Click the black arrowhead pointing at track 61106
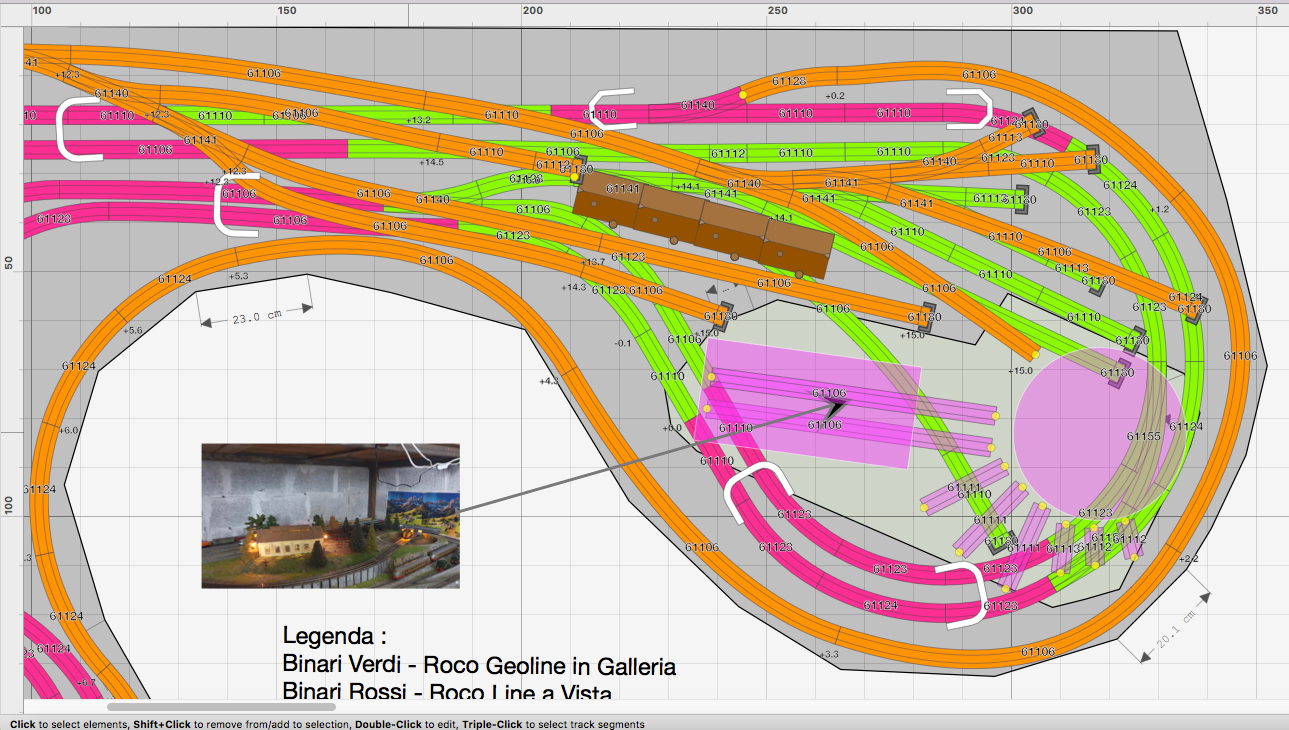Image resolution: width=1289 pixels, height=730 pixels. (836, 405)
